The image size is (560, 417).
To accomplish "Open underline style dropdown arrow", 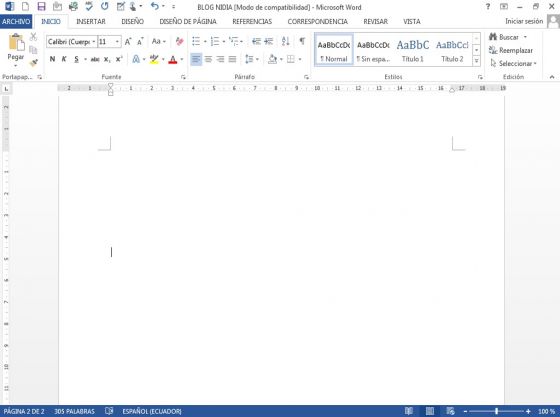I will (85, 59).
